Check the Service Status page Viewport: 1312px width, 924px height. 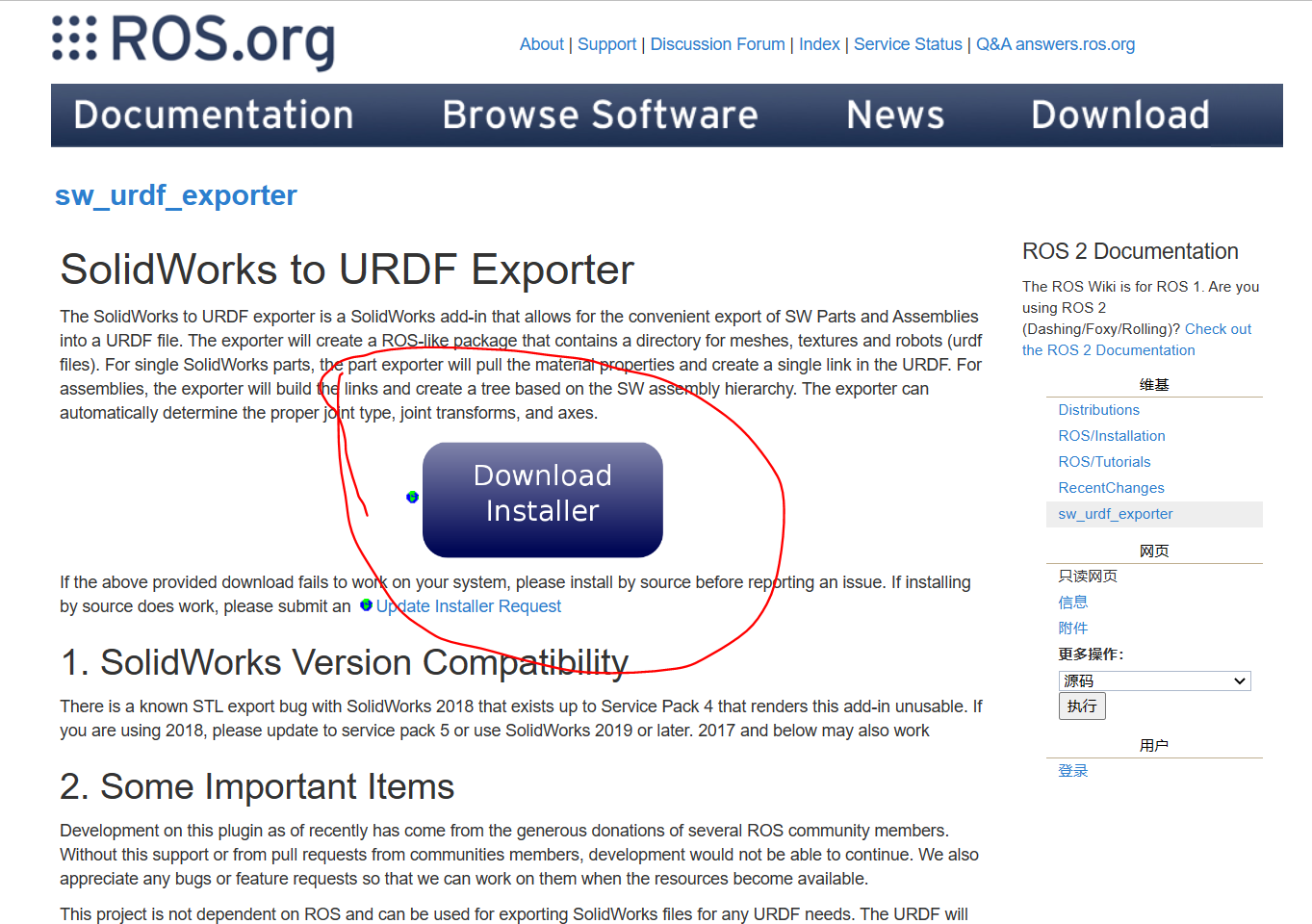pyautogui.click(x=907, y=44)
